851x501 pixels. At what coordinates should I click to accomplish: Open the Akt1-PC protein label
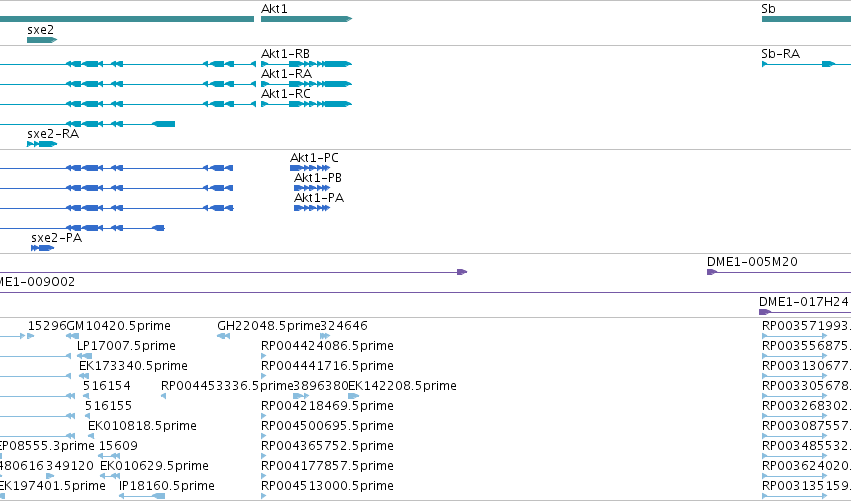click(314, 158)
